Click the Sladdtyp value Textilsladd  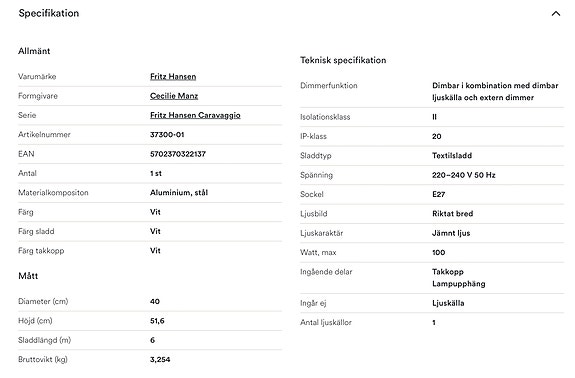[452, 155]
